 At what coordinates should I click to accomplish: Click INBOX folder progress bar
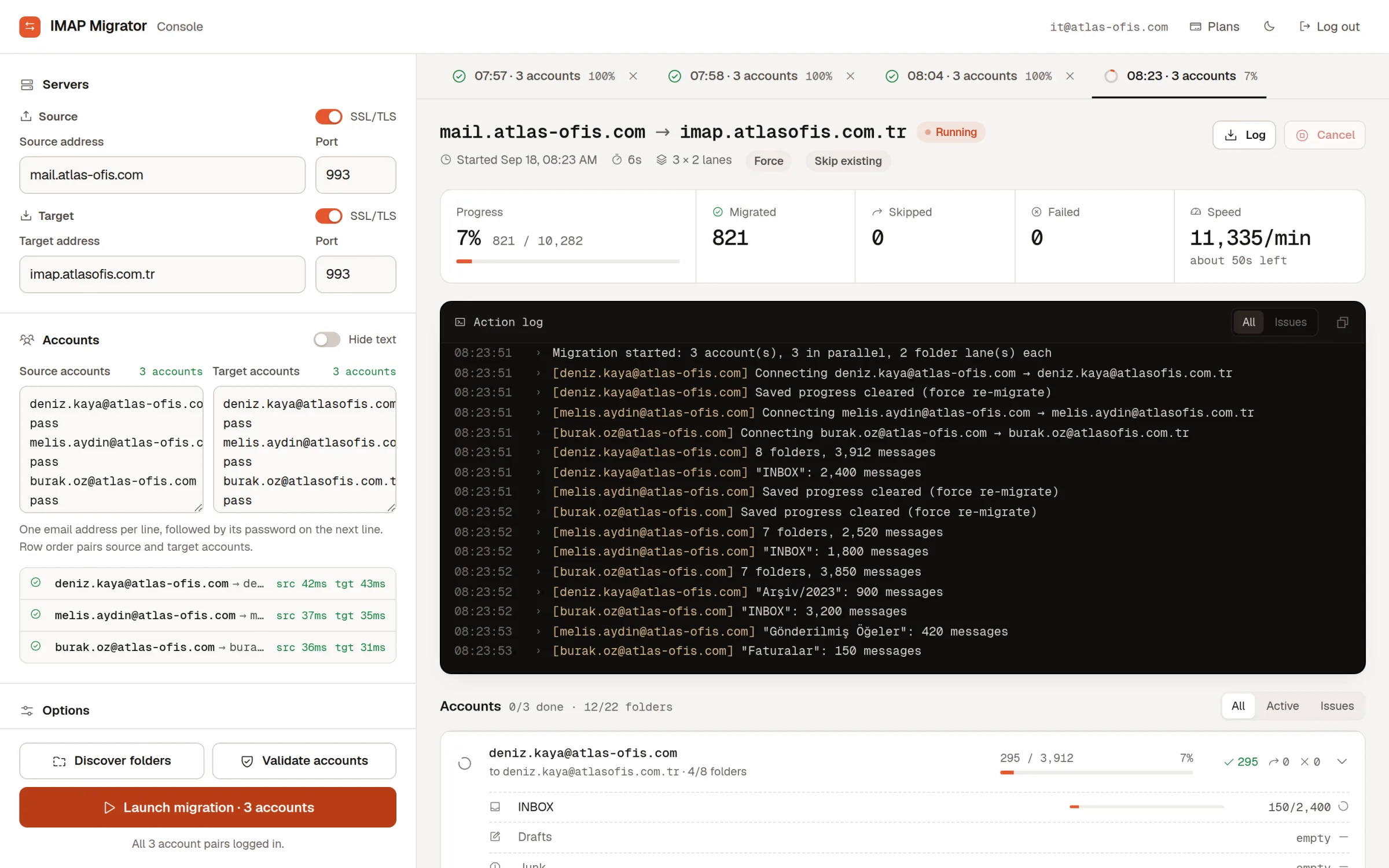pyautogui.click(x=1146, y=807)
